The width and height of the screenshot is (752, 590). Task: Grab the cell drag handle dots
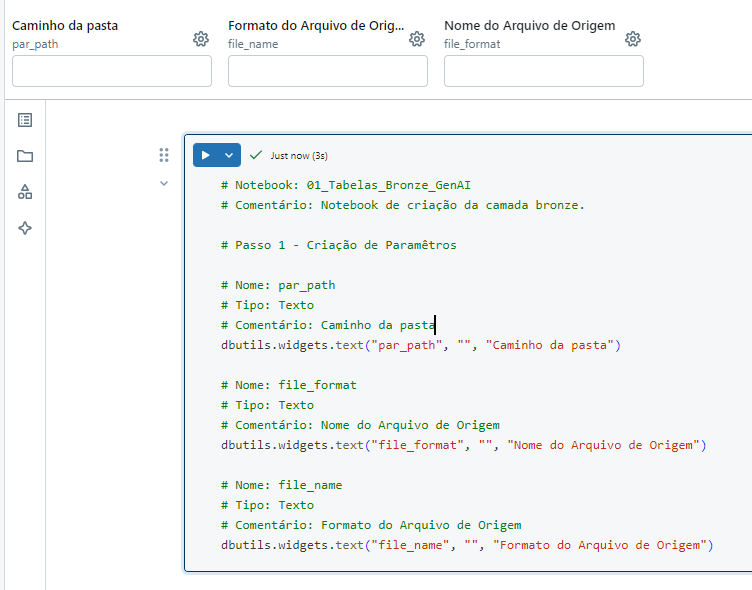click(164, 155)
